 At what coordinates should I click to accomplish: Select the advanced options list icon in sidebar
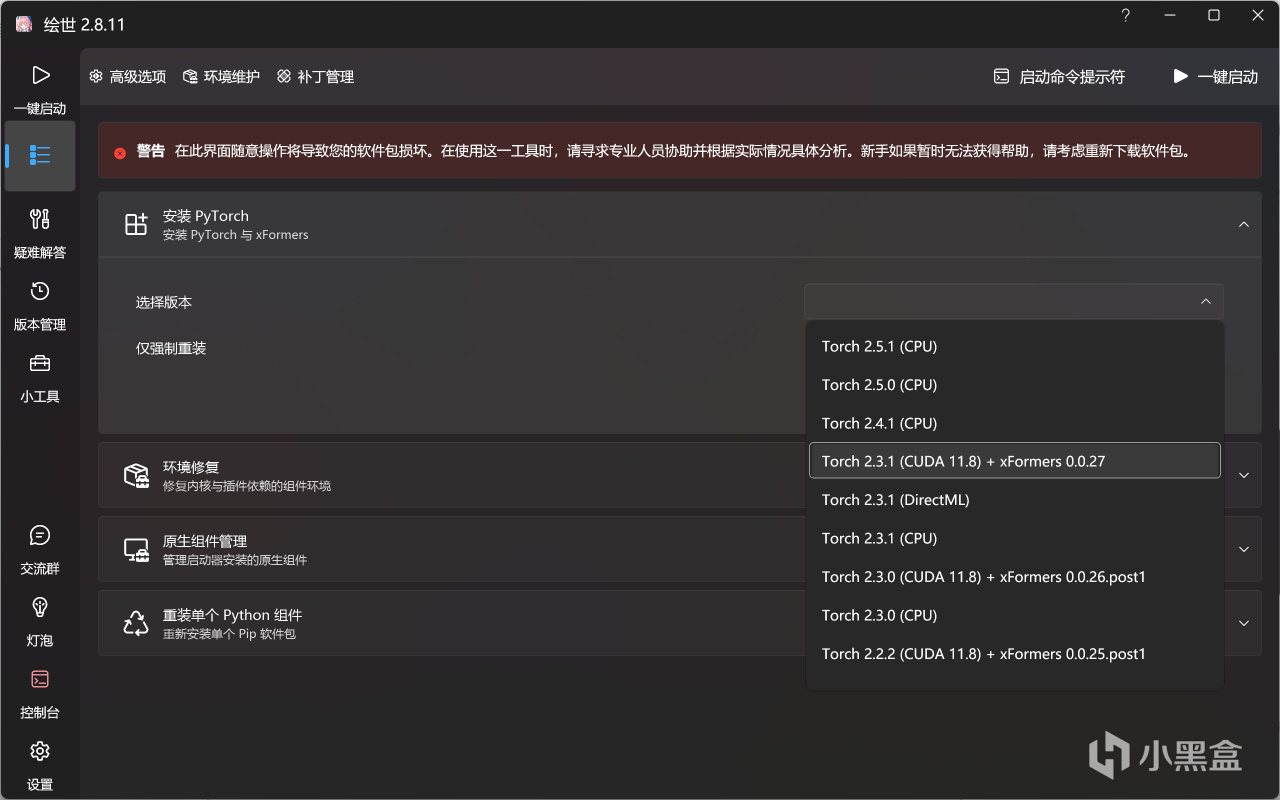click(40, 155)
